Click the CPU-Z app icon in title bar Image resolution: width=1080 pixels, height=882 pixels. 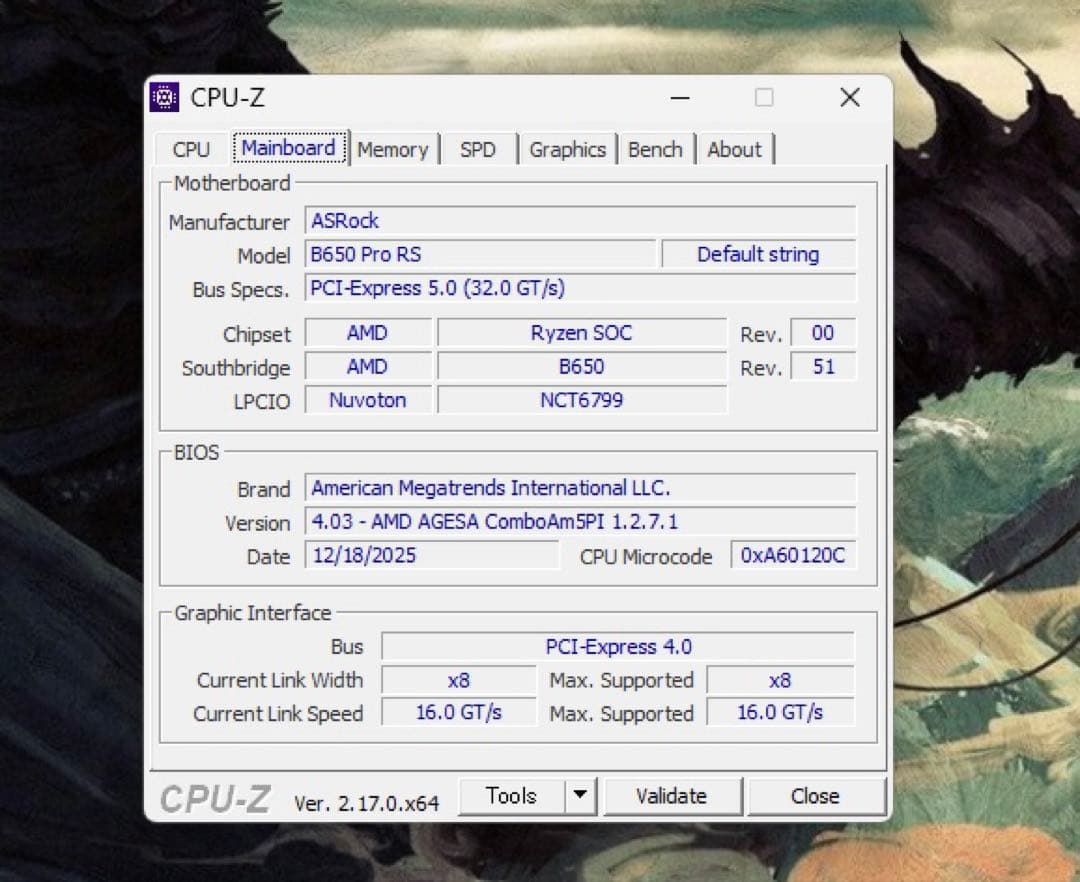pyautogui.click(x=165, y=97)
